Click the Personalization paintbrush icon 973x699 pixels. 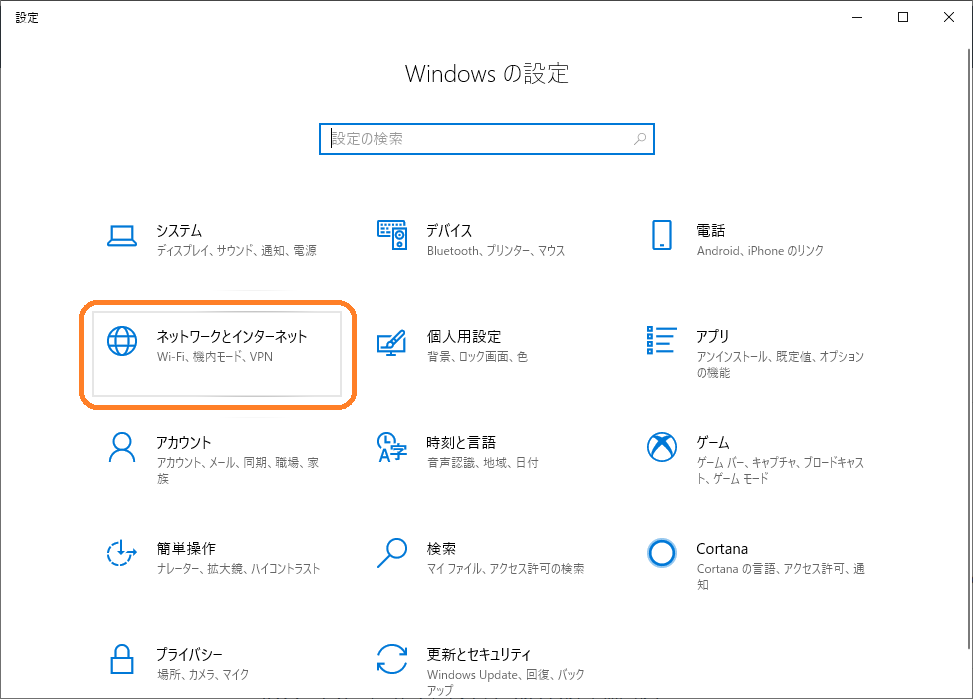(392, 342)
